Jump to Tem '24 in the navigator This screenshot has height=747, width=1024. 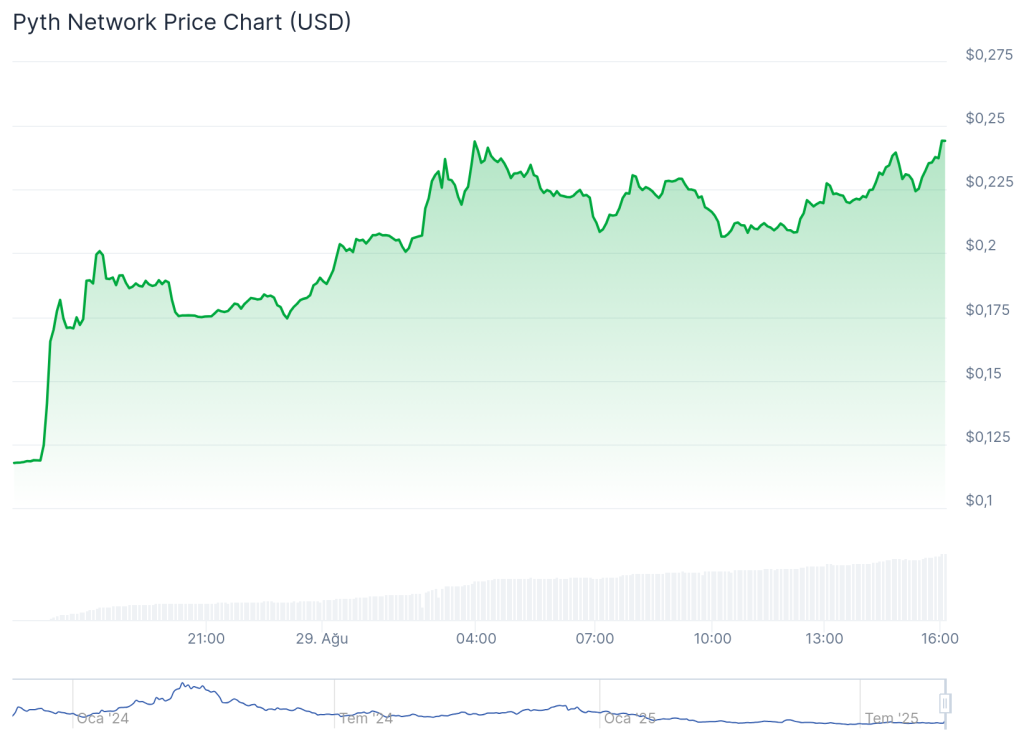point(366,718)
